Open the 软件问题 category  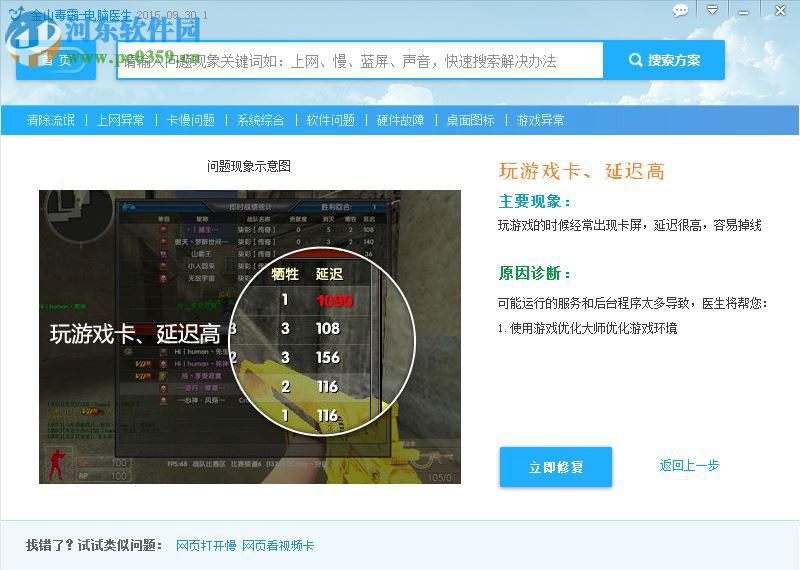(330, 120)
